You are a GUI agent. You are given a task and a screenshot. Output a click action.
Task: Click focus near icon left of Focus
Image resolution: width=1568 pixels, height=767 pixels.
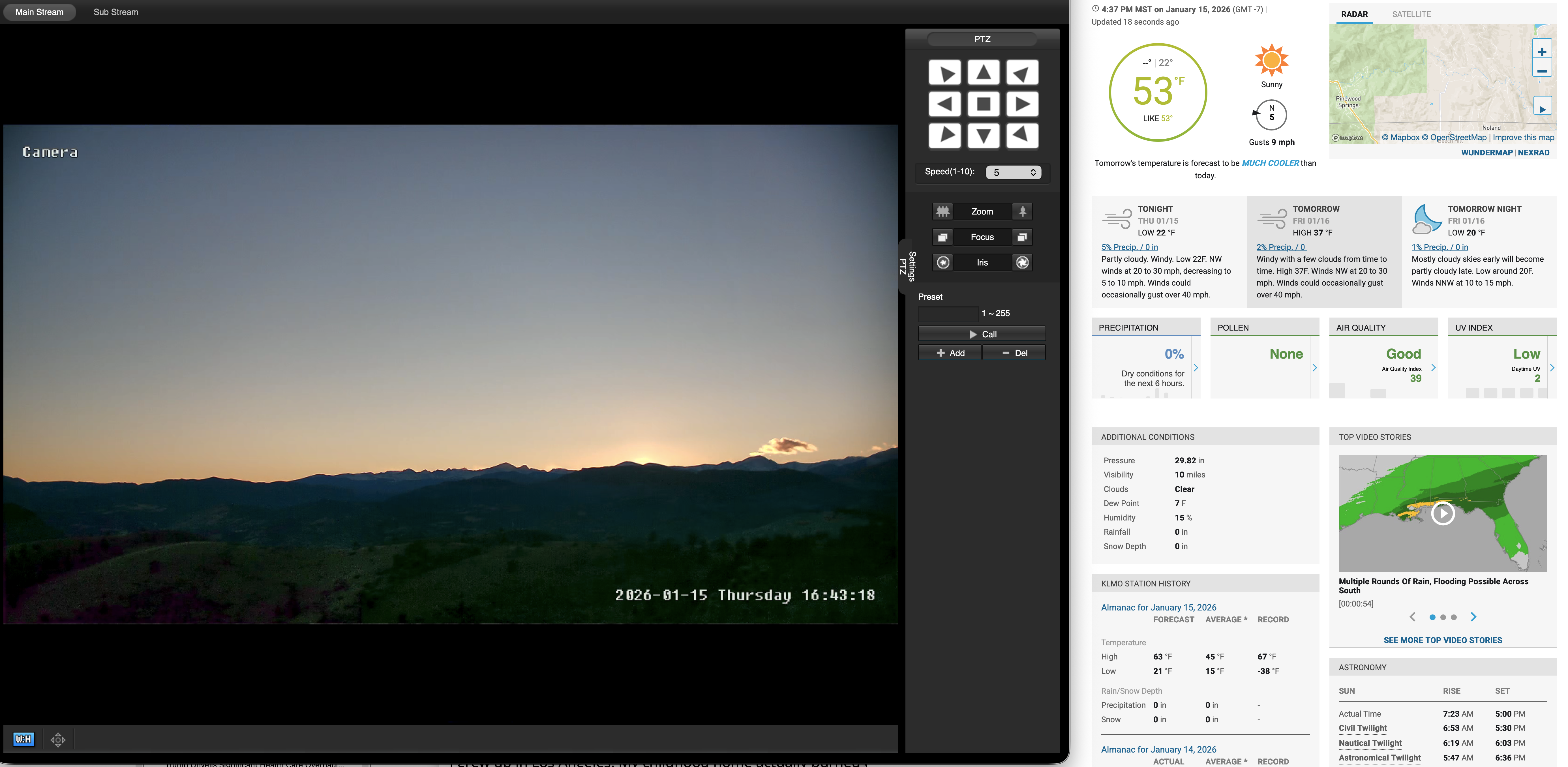pyautogui.click(x=943, y=237)
